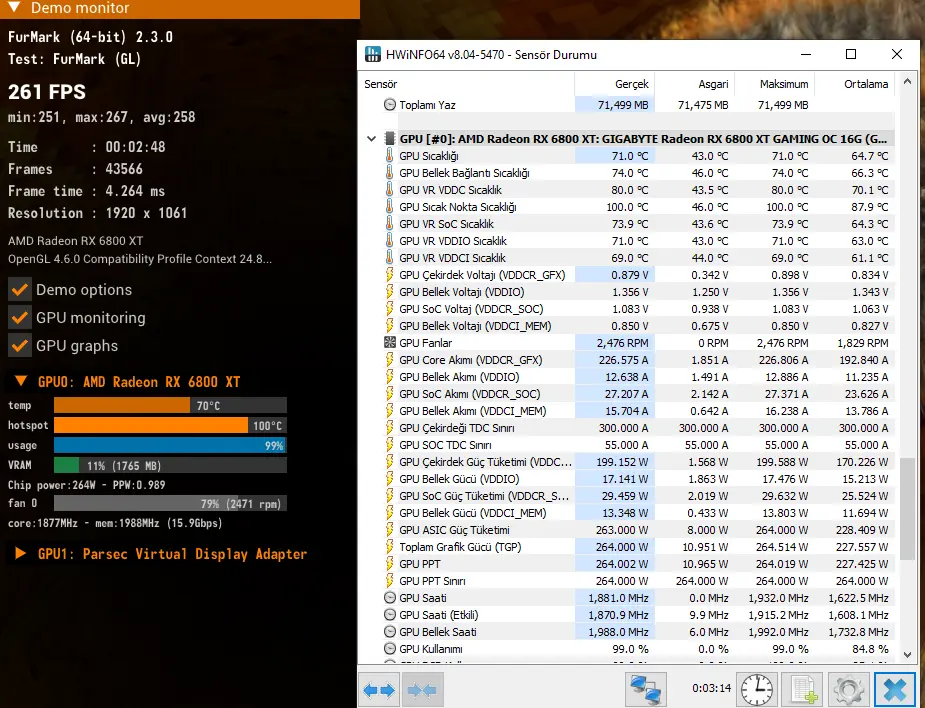Click the icon beside Toplamı Yaz row

point(389,104)
